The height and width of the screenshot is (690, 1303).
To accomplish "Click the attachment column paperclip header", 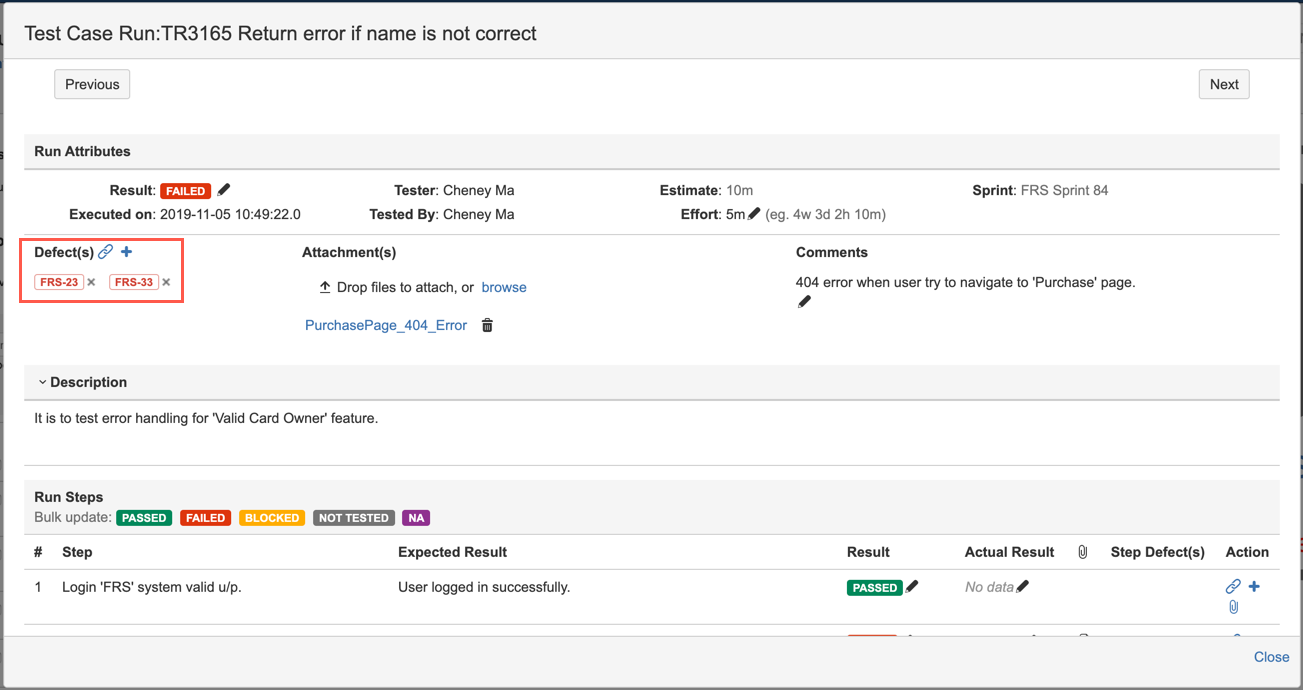I will pos(1082,552).
